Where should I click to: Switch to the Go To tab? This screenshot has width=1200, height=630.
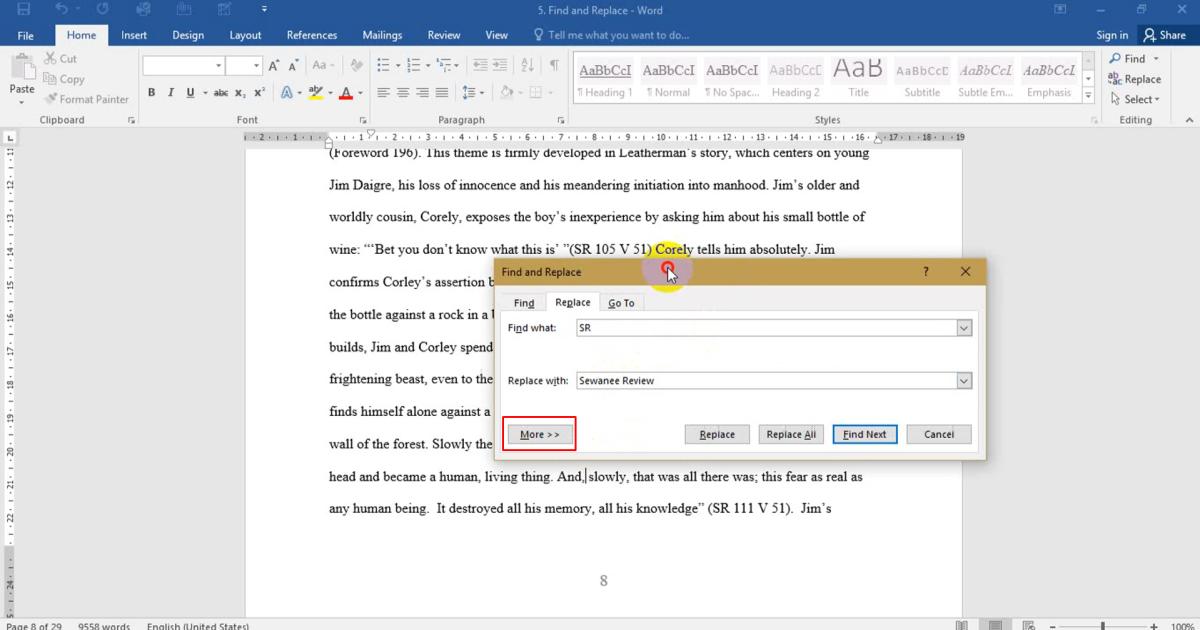[621, 303]
